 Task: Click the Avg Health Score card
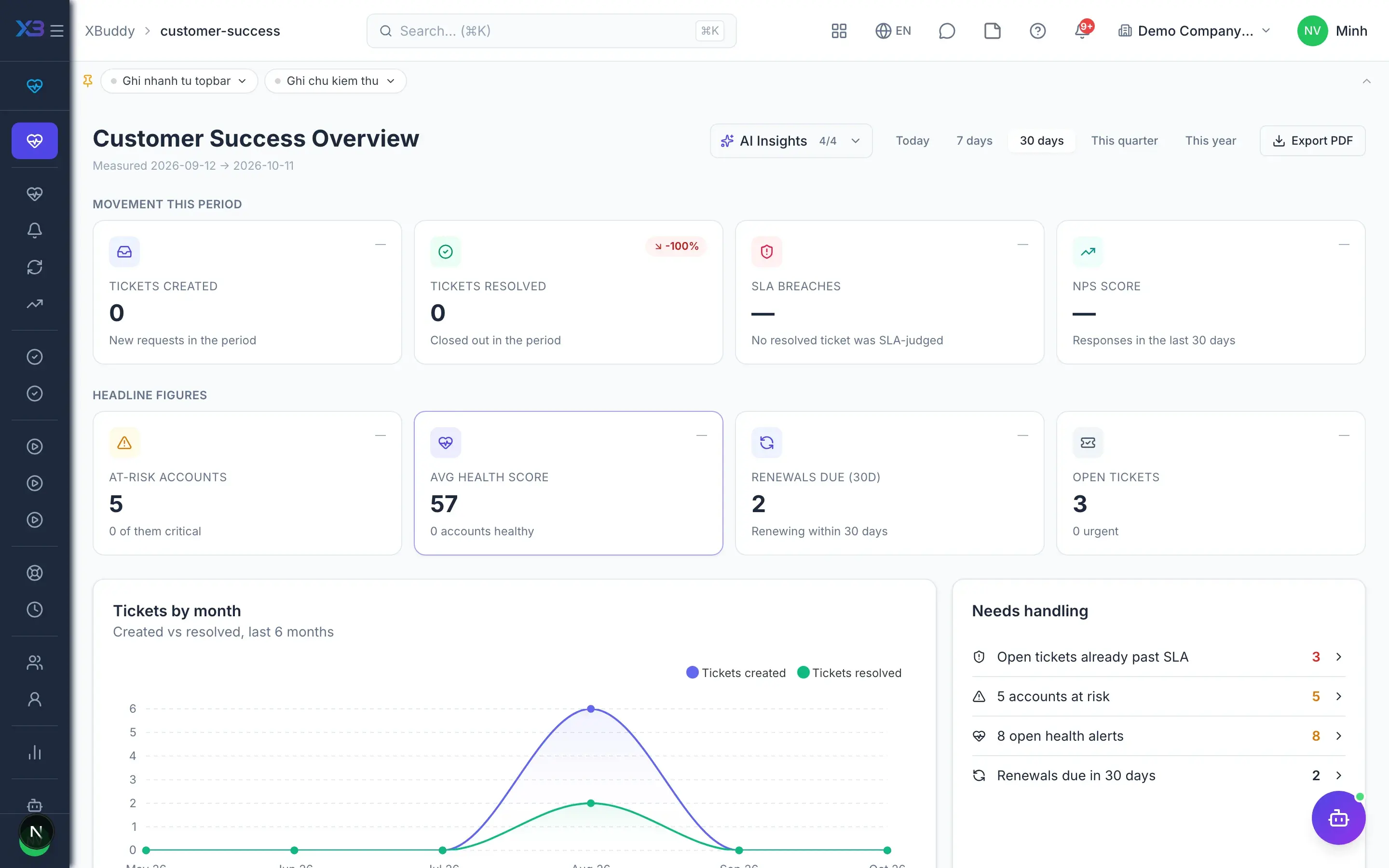pyautogui.click(x=568, y=483)
